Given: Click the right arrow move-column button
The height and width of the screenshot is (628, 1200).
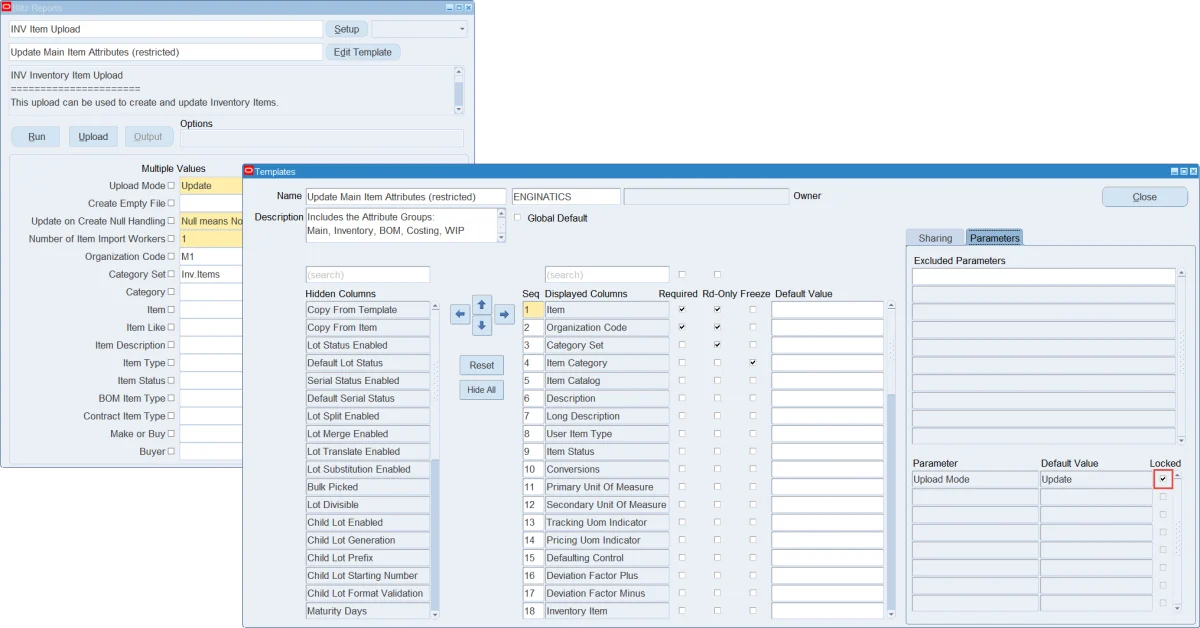Looking at the screenshot, I should pyautogui.click(x=505, y=314).
